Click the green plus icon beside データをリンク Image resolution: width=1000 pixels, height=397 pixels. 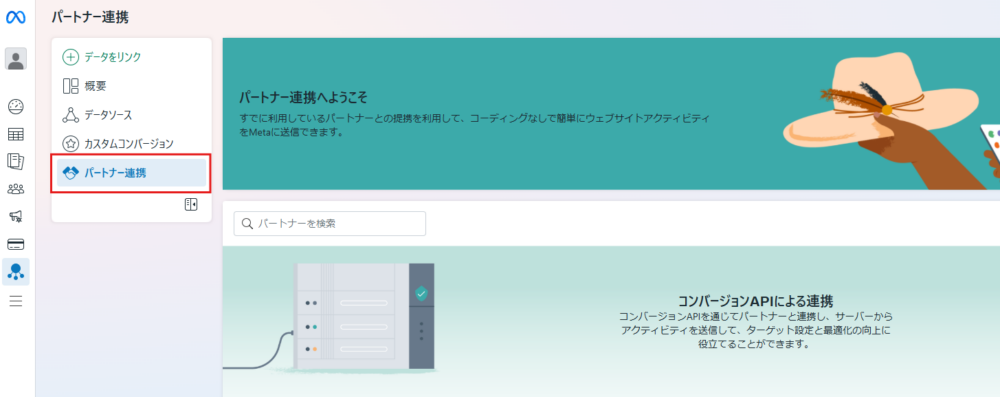(x=70, y=57)
